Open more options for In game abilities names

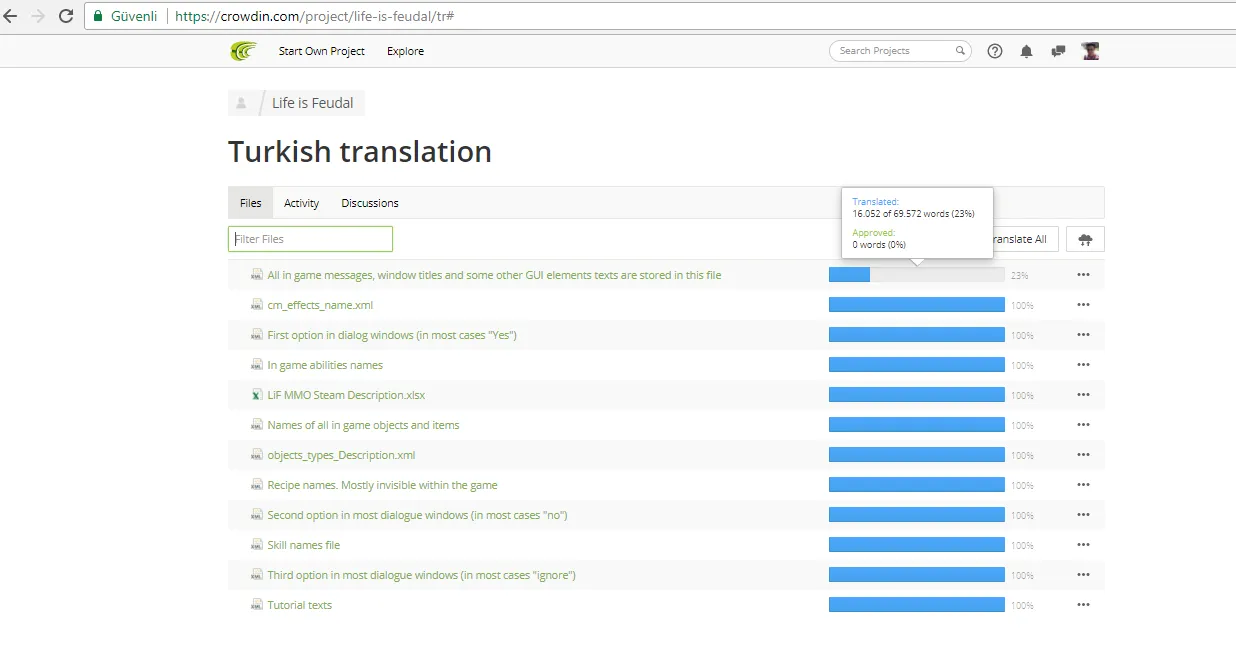click(x=1083, y=365)
